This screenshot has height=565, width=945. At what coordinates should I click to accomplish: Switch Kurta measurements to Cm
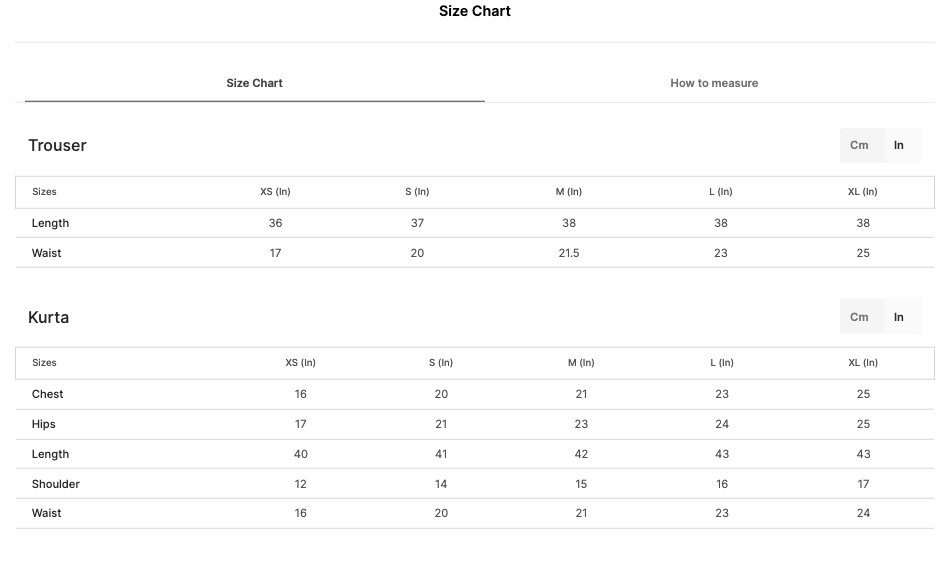pos(859,317)
